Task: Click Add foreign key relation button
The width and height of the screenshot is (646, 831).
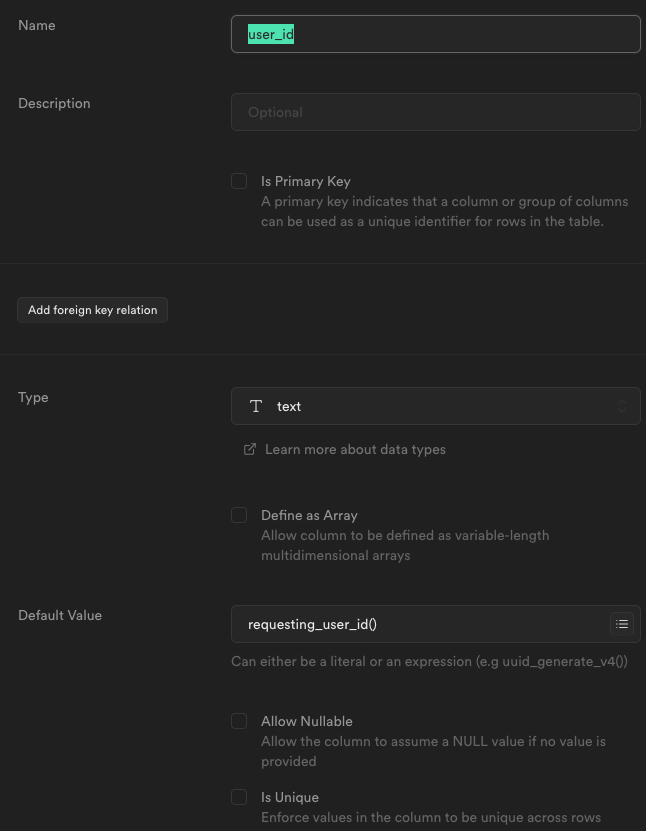Action: point(92,310)
